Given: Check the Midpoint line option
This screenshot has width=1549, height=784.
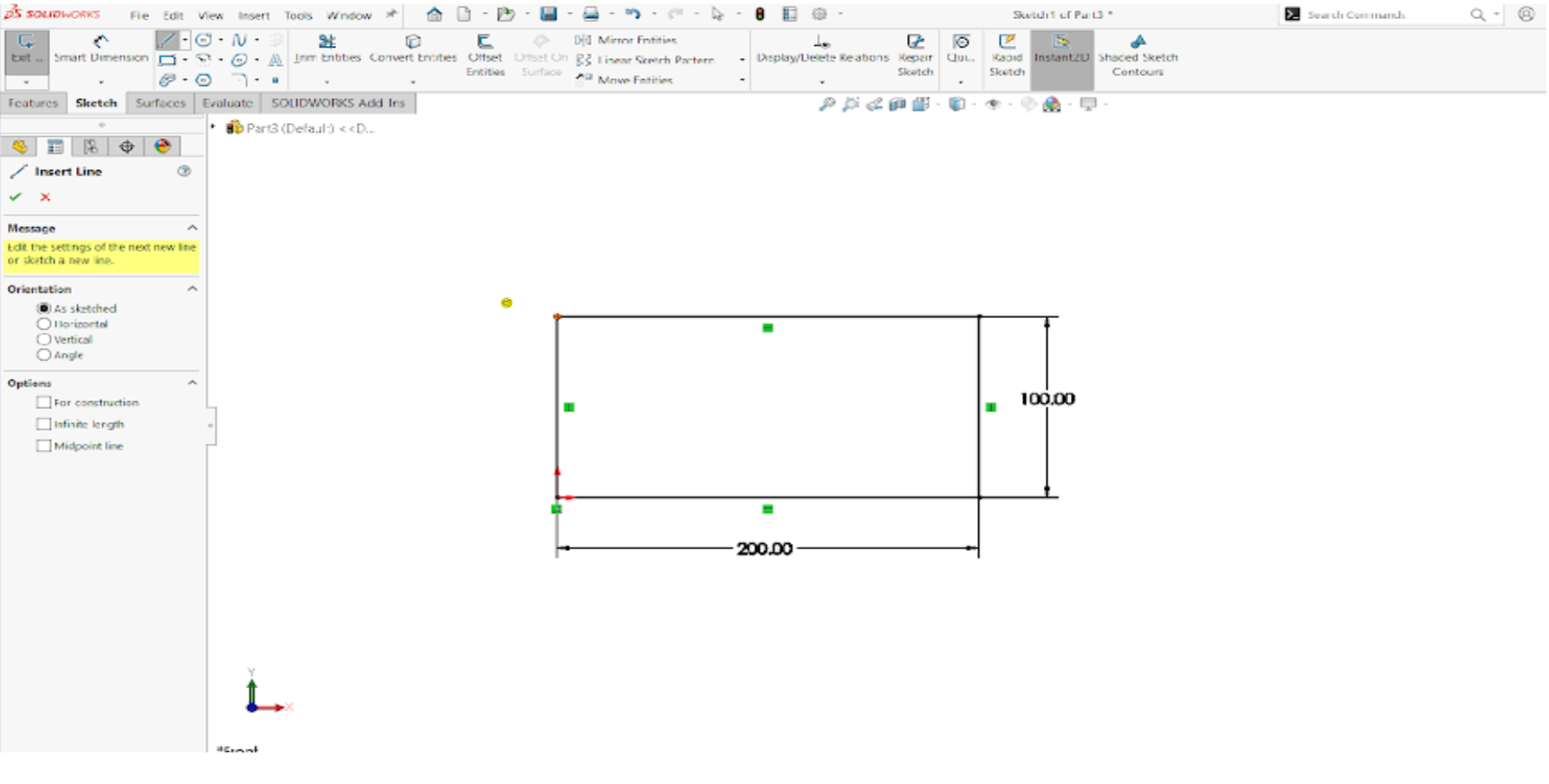Looking at the screenshot, I should (x=44, y=445).
